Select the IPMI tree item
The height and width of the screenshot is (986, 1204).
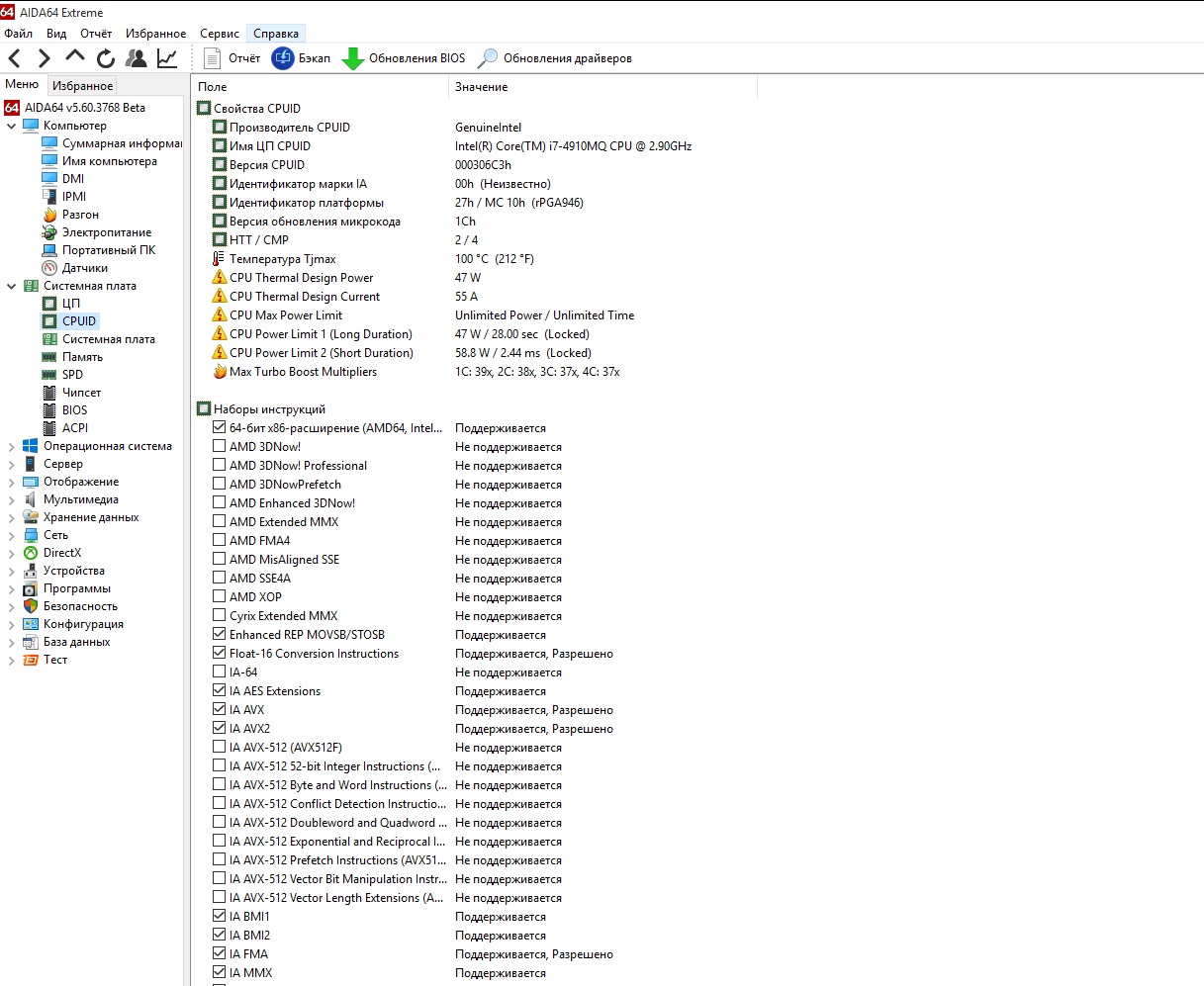click(x=64, y=197)
